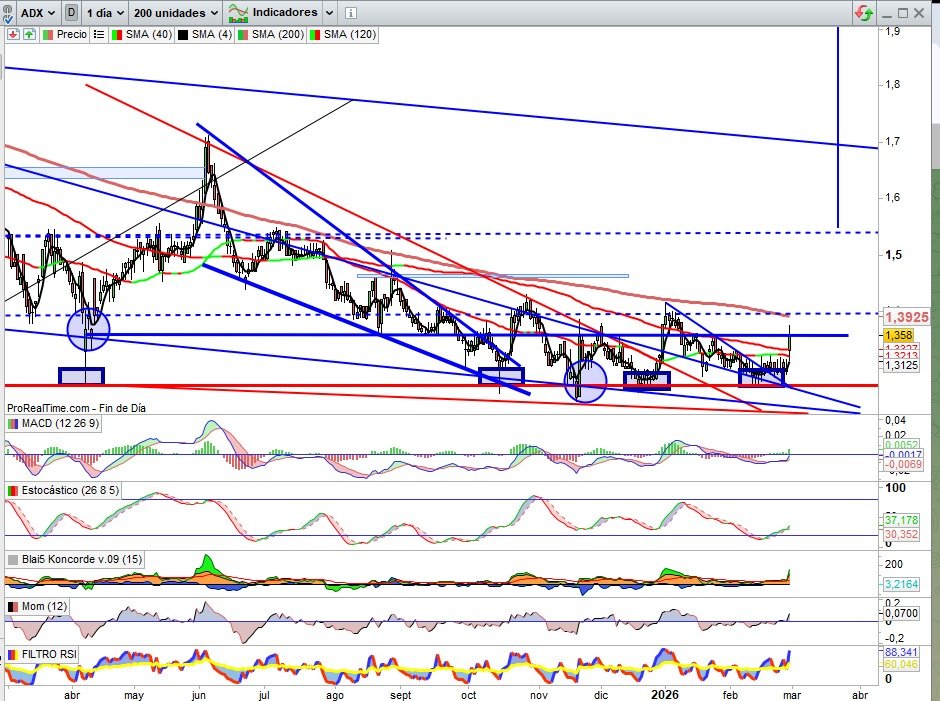The width and height of the screenshot is (940, 701).
Task: Click the FILTRO RSI panel icon
Action: click(13, 654)
